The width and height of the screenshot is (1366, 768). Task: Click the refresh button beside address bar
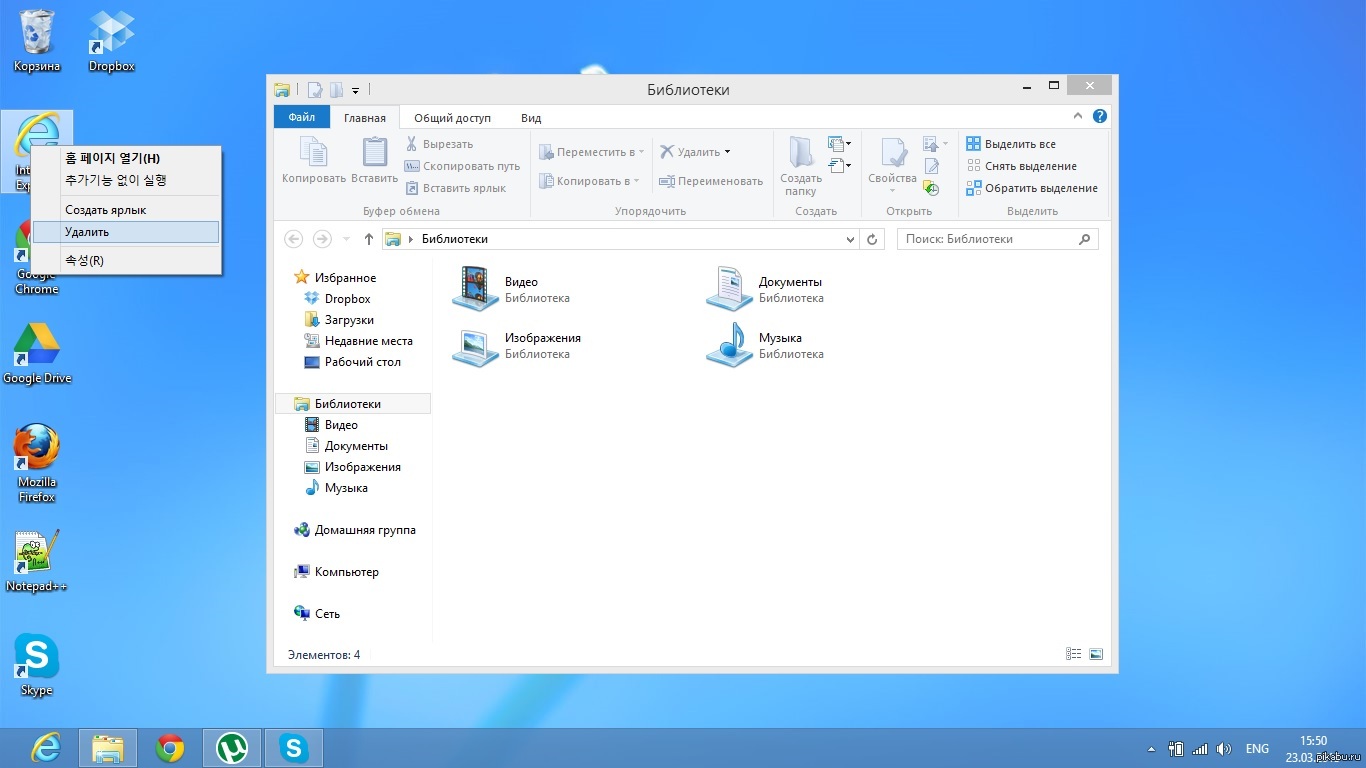pos(872,239)
